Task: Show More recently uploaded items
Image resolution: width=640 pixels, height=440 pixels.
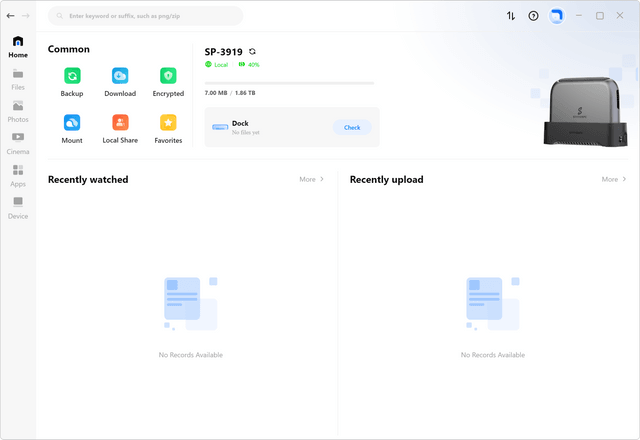Action: pos(614,179)
